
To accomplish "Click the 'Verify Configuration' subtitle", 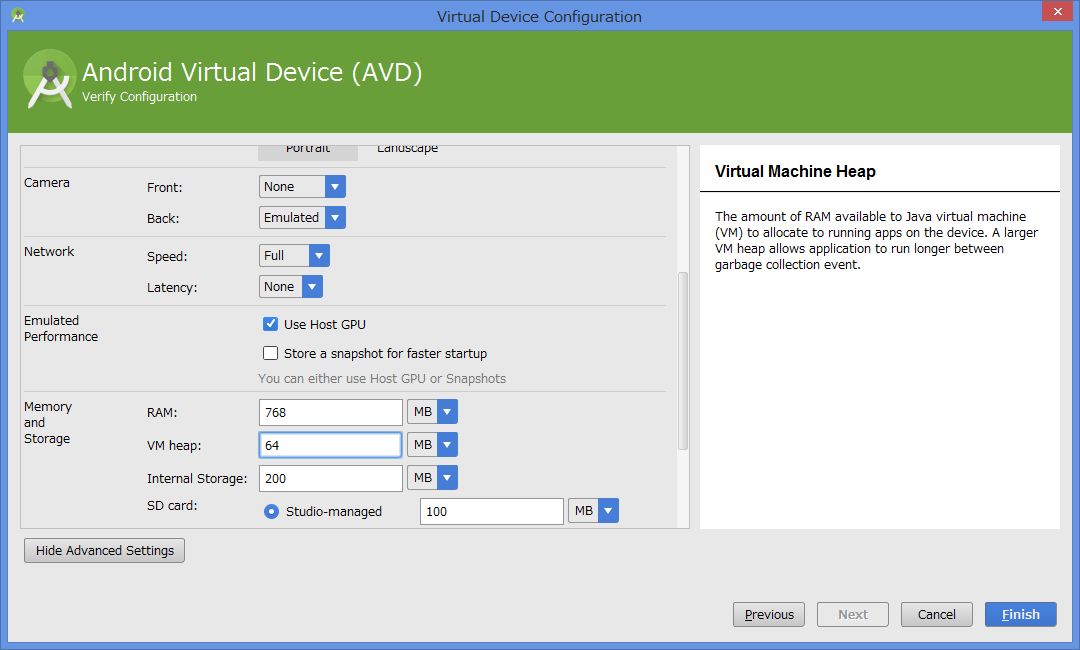I will pos(139,96).
